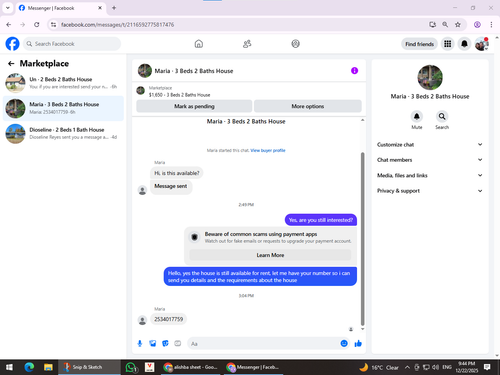The width and height of the screenshot is (500, 375).
Task: Reload the page with browser refresh icon
Action: coord(37,24)
